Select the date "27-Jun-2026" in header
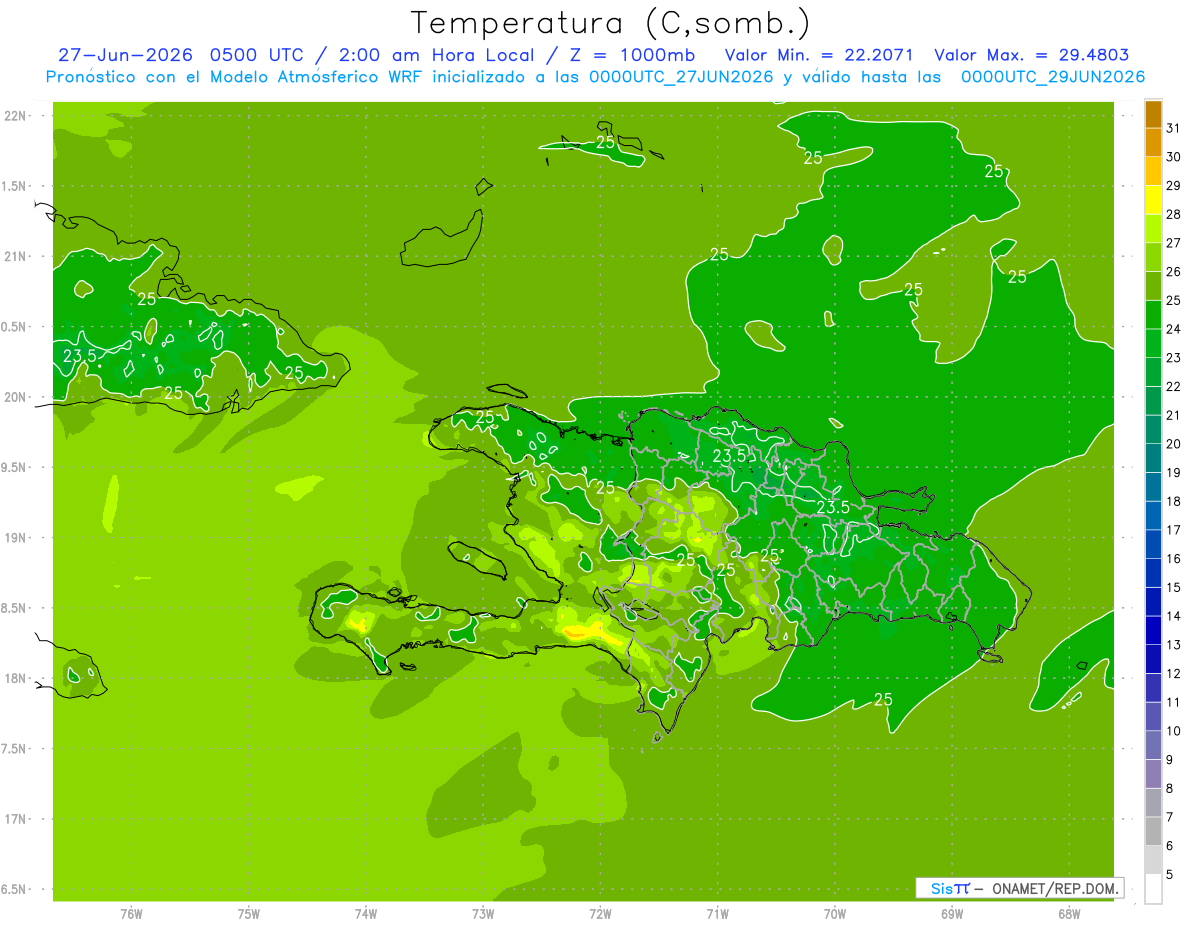Image resolution: width=1200 pixels, height=927 pixels. (126, 55)
